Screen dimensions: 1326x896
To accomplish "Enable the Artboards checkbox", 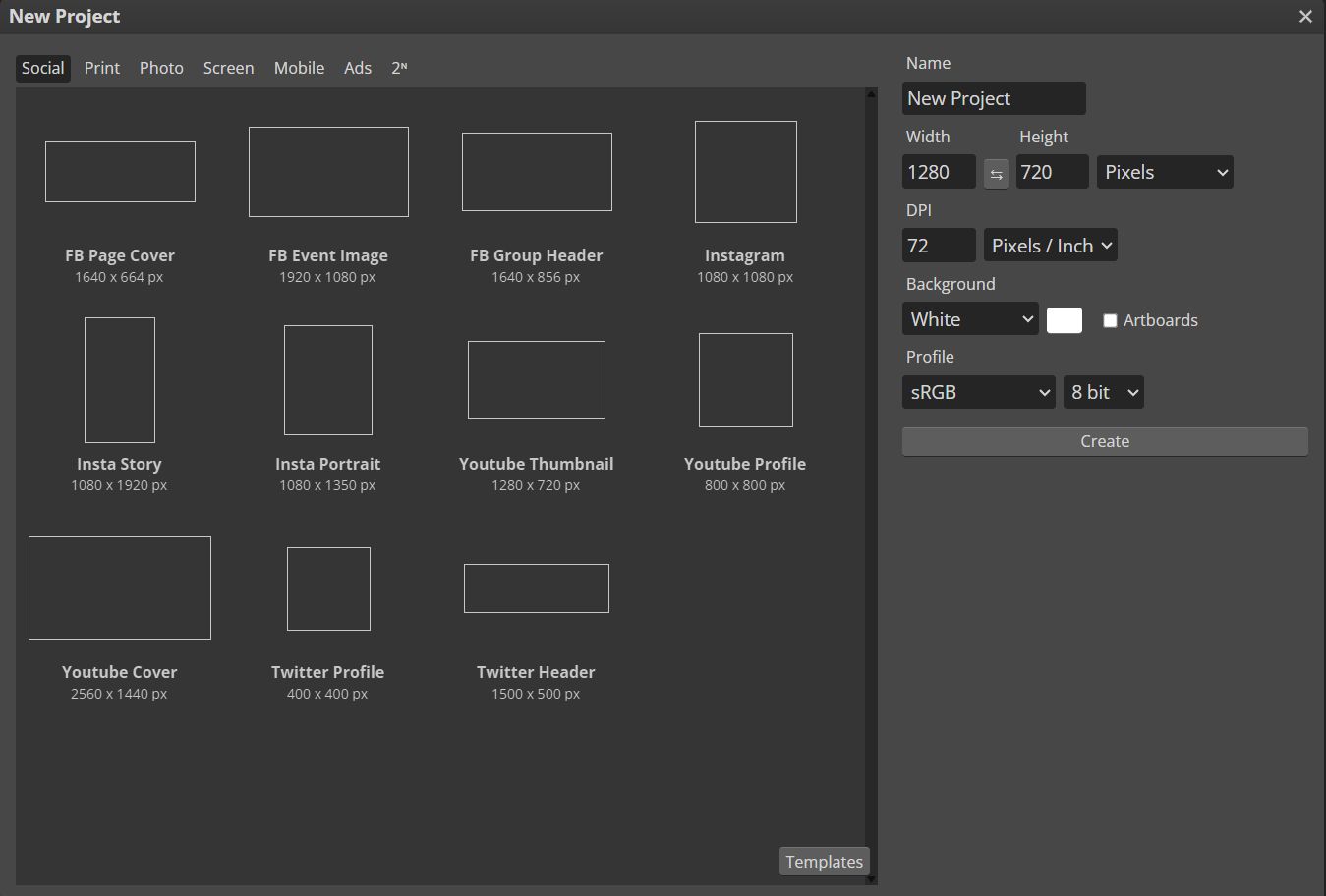I will tap(1110, 321).
